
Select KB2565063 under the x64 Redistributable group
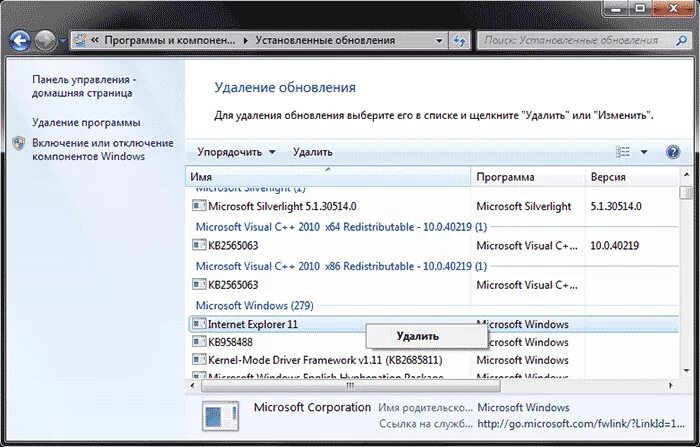pos(233,246)
